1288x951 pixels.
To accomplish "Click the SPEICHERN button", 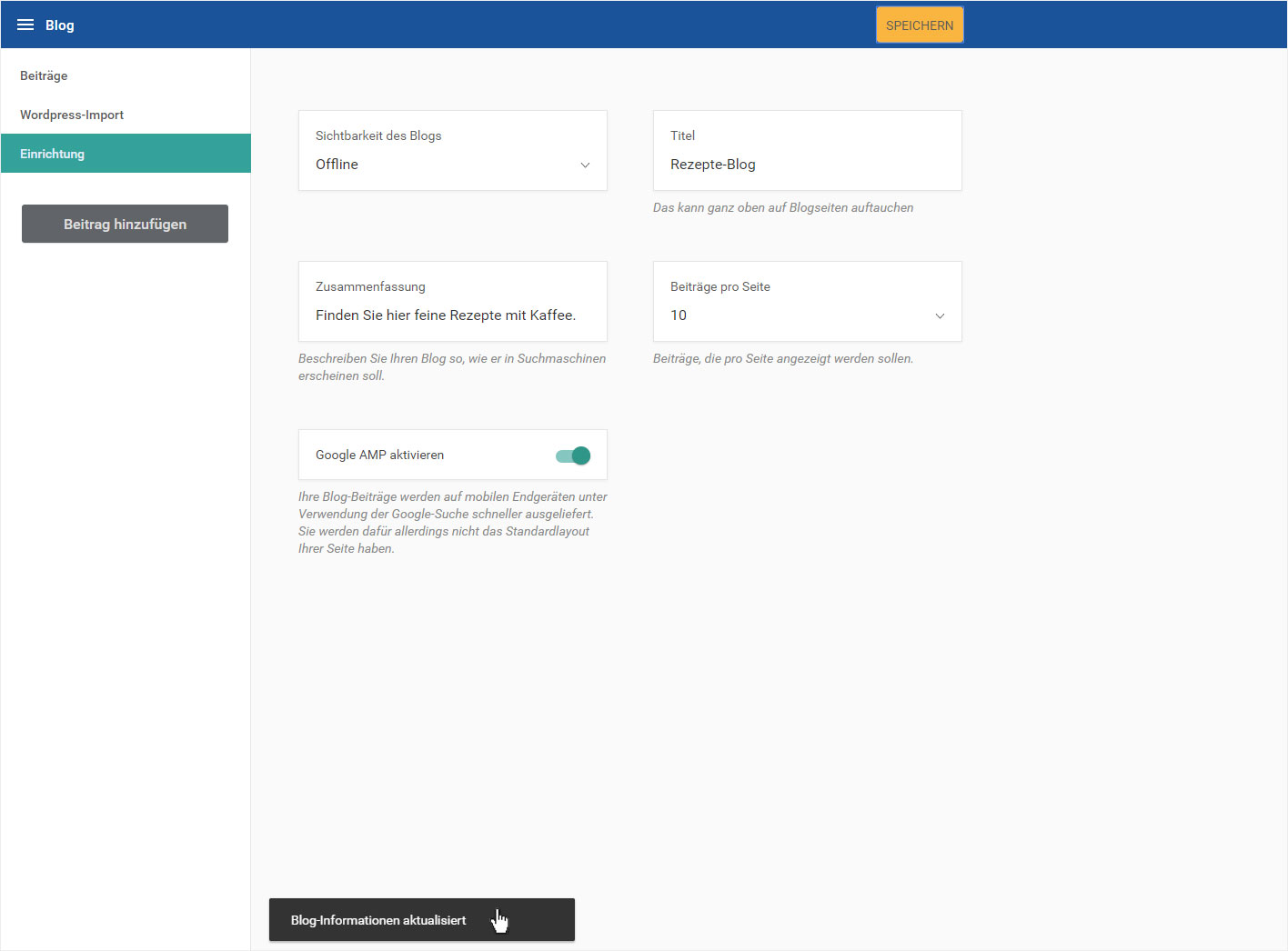I will pyautogui.click(x=920, y=25).
